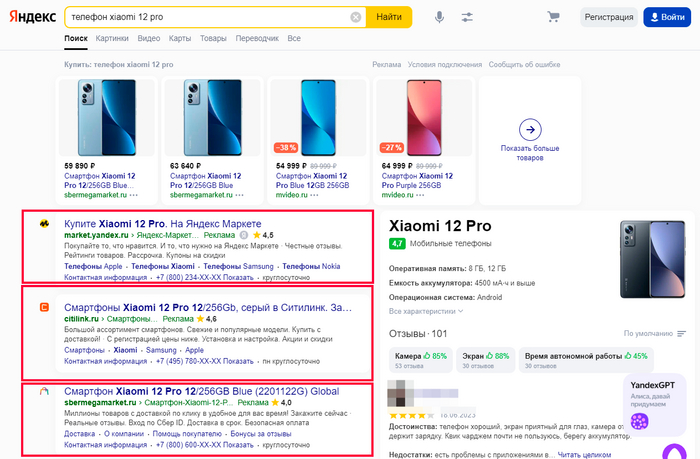Open the sort icon next to По умолчанию
Viewport: 700px width, 459px height.
(x=681, y=334)
